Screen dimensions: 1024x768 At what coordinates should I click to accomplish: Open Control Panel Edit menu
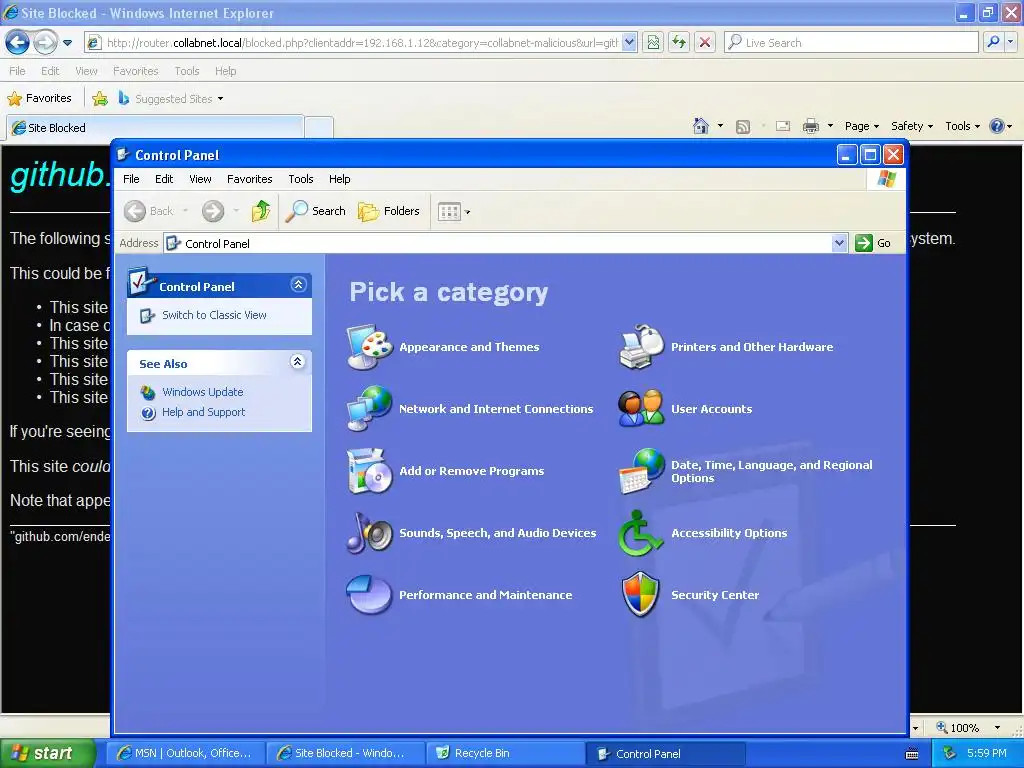click(x=164, y=179)
